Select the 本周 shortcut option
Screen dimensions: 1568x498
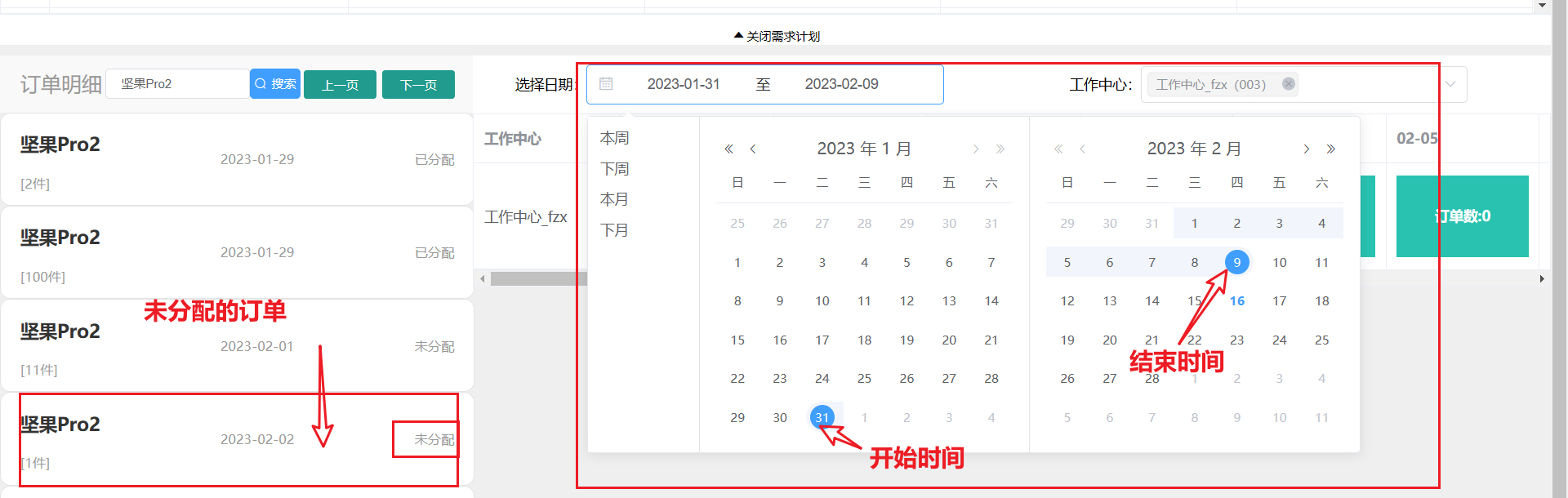(x=615, y=138)
